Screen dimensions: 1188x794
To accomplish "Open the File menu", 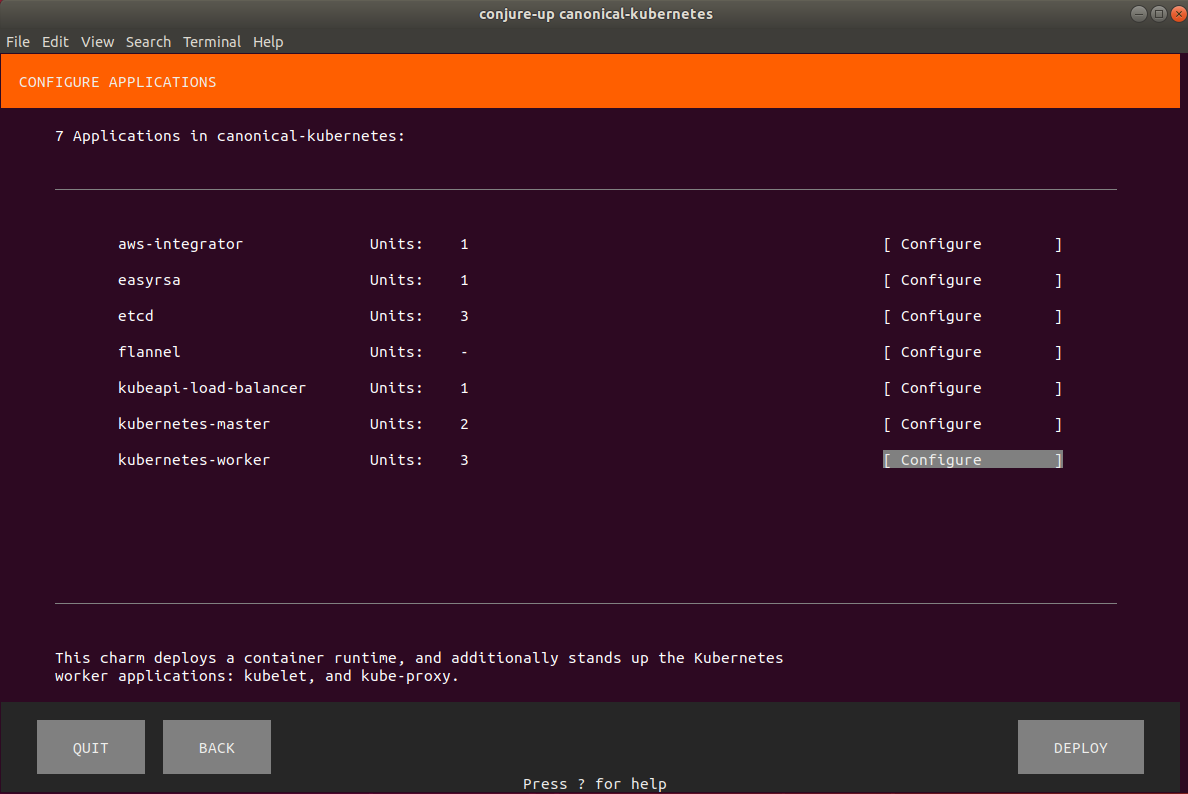I will click(17, 42).
